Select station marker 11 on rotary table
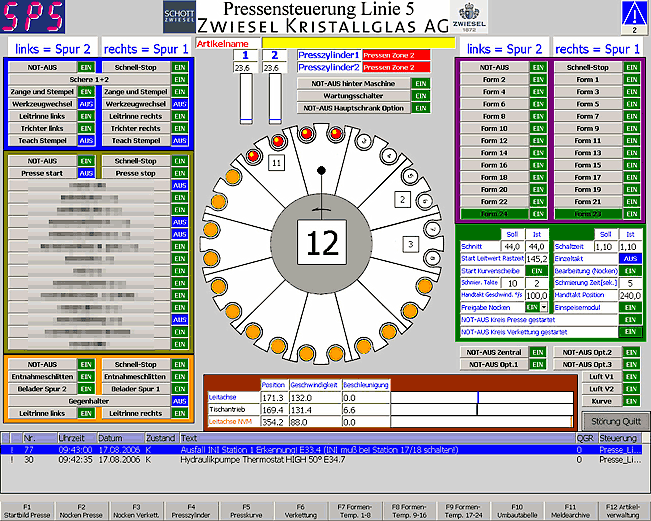This screenshot has height=521, width=651. click(277, 163)
